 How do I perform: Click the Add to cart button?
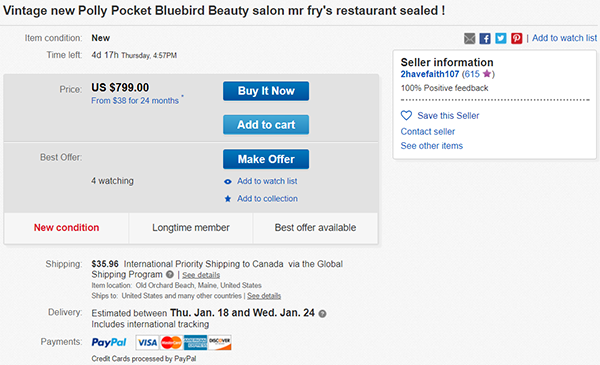click(x=266, y=125)
